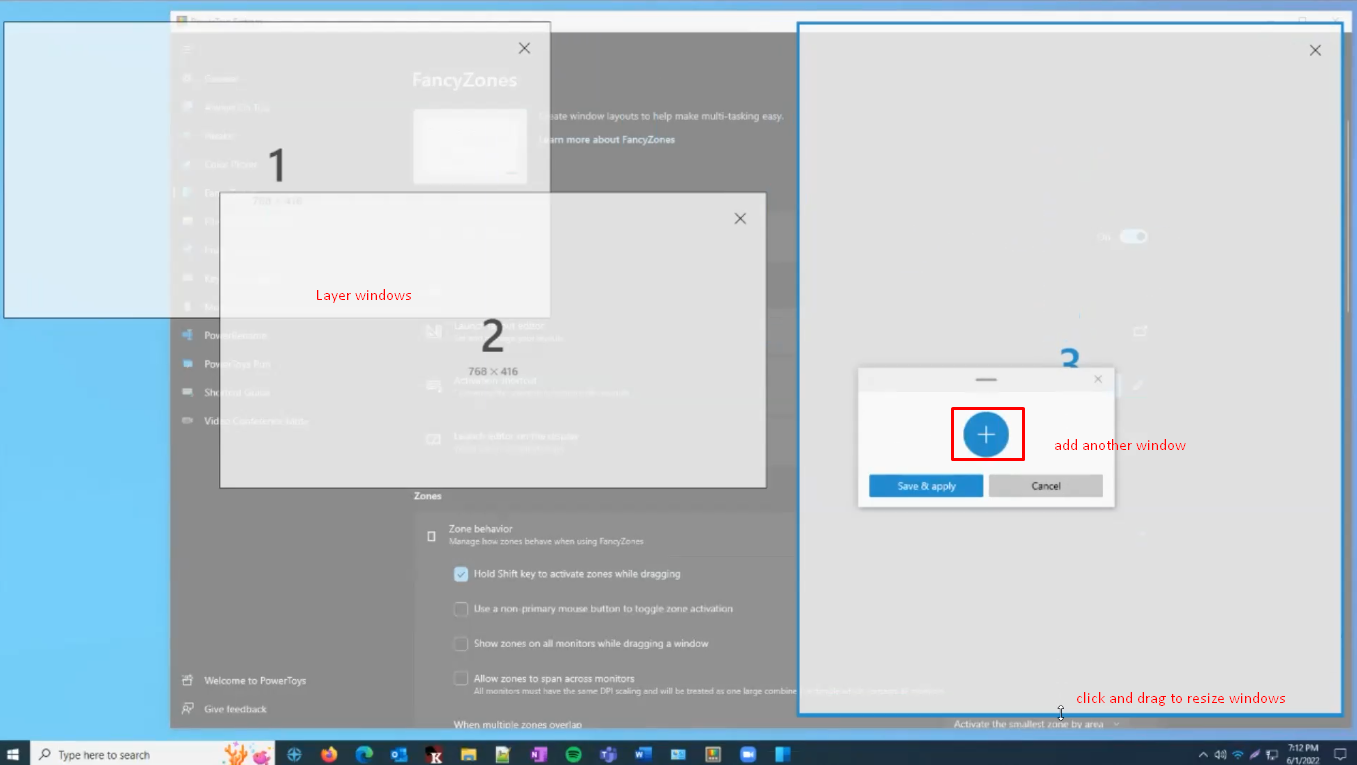Enable Show zones on all monitors while dragging
Image resolution: width=1357 pixels, height=765 pixels.
coord(461,643)
